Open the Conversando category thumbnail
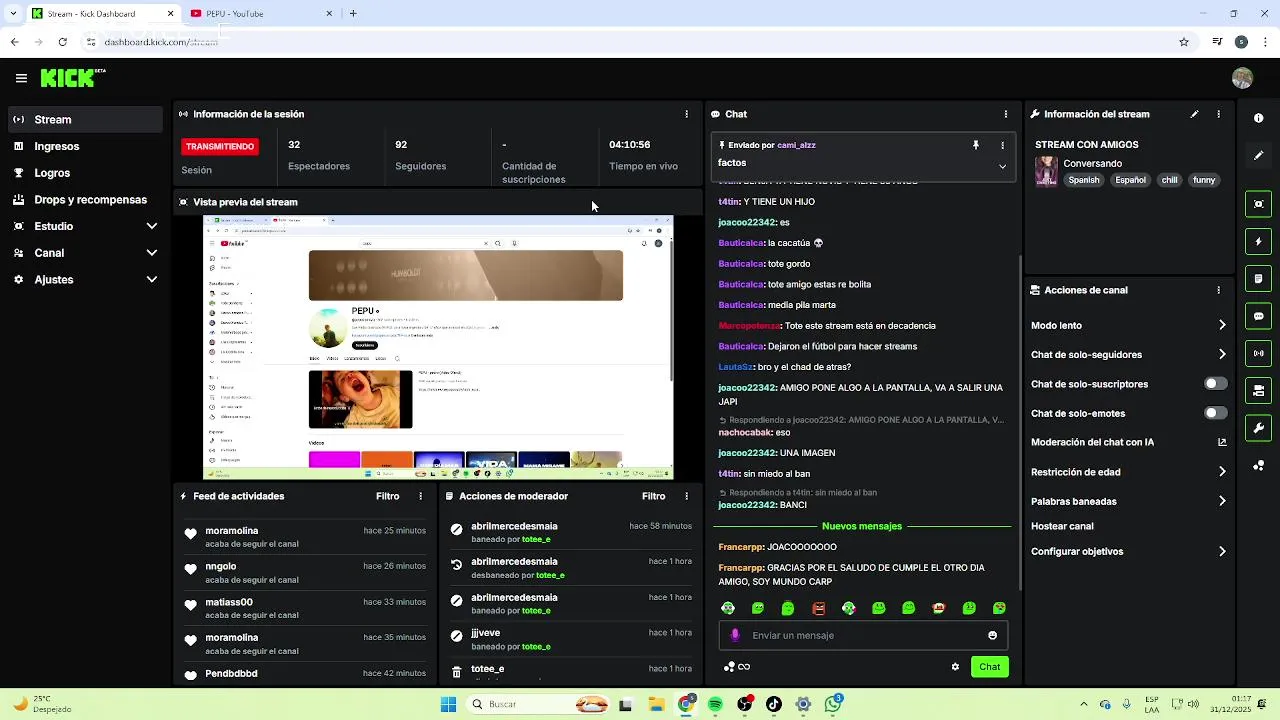 (x=1046, y=171)
